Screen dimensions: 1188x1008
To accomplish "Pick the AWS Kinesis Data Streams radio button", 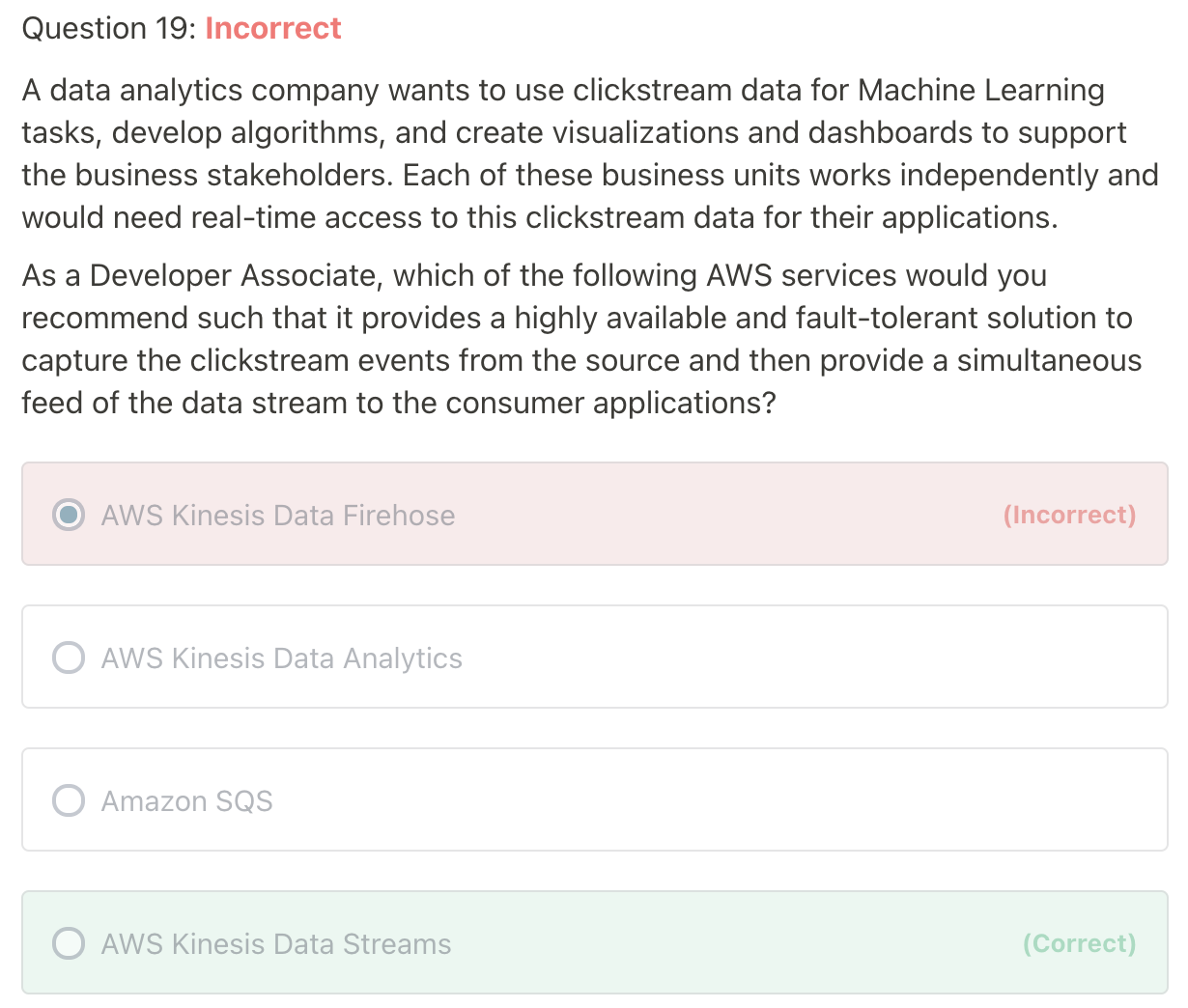I will pos(68,943).
